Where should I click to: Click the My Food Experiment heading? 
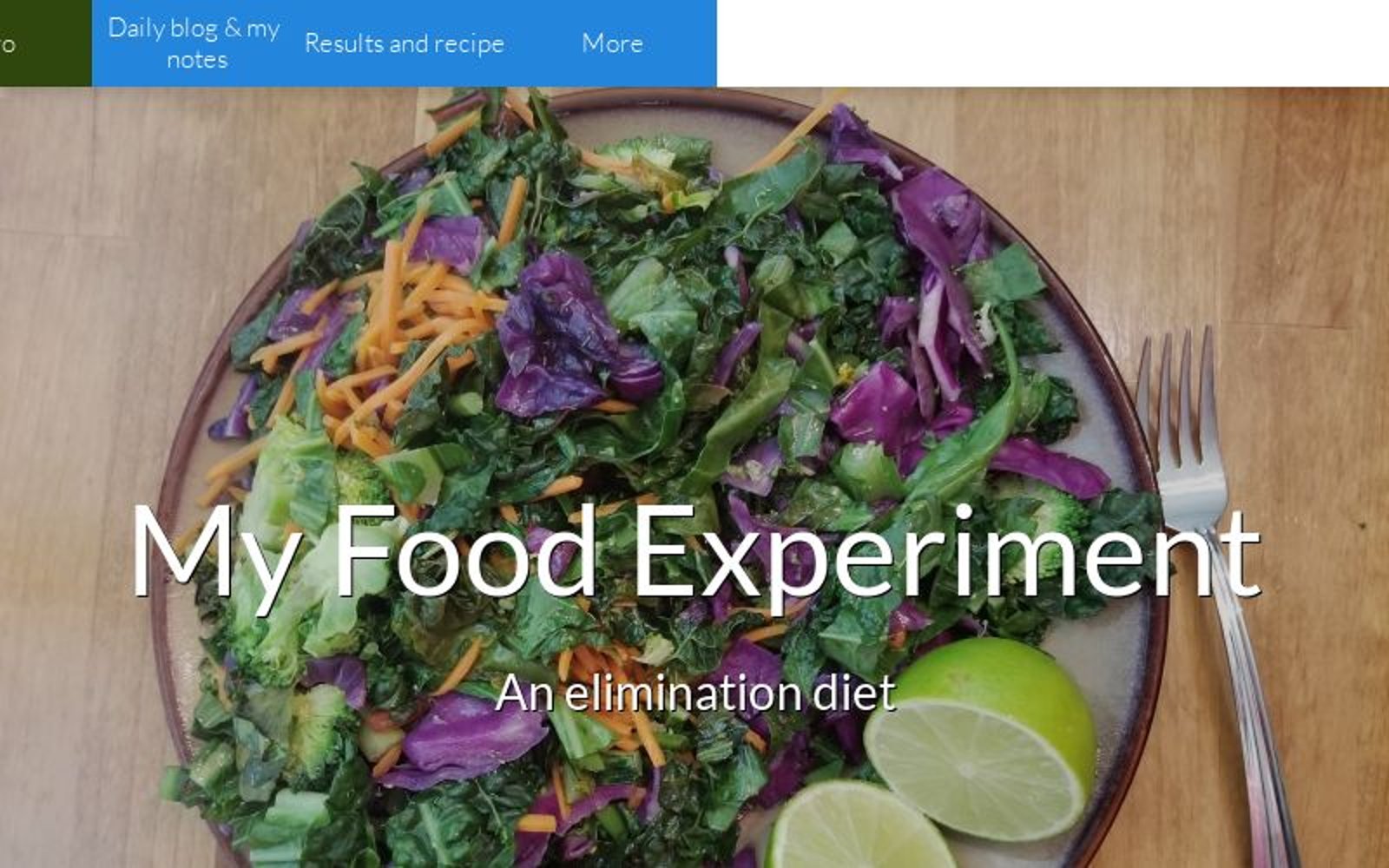click(694, 553)
